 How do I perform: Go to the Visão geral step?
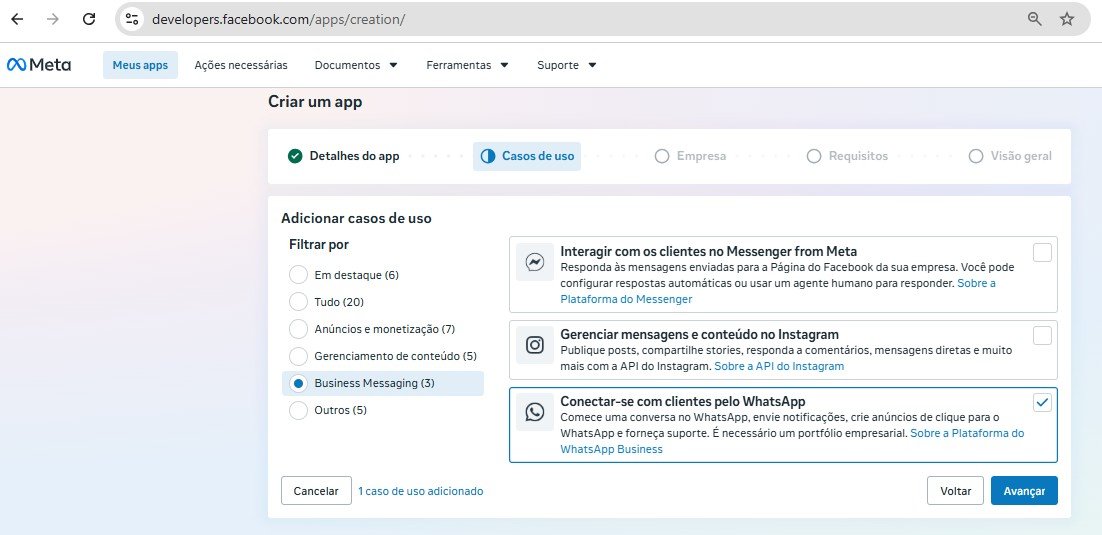(1010, 156)
